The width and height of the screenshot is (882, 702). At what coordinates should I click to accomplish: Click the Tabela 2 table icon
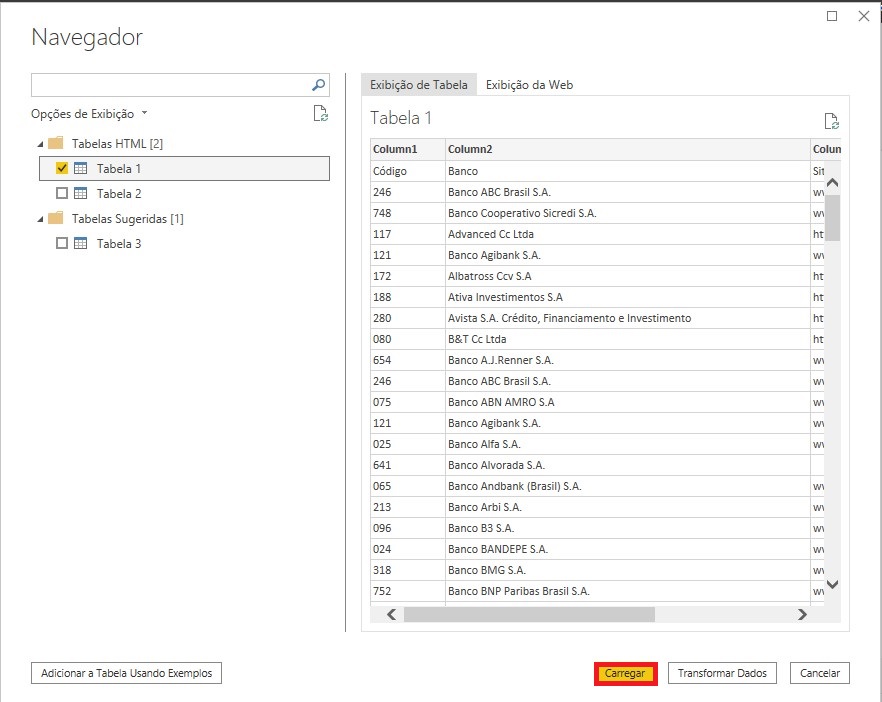click(80, 194)
